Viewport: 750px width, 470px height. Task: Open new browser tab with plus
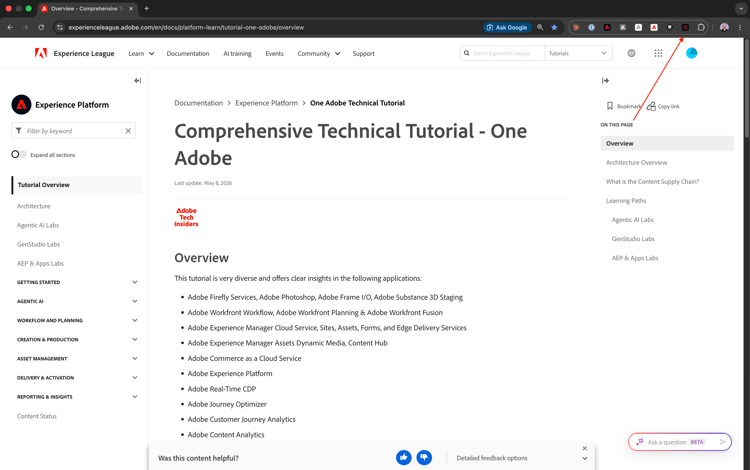(146, 8)
